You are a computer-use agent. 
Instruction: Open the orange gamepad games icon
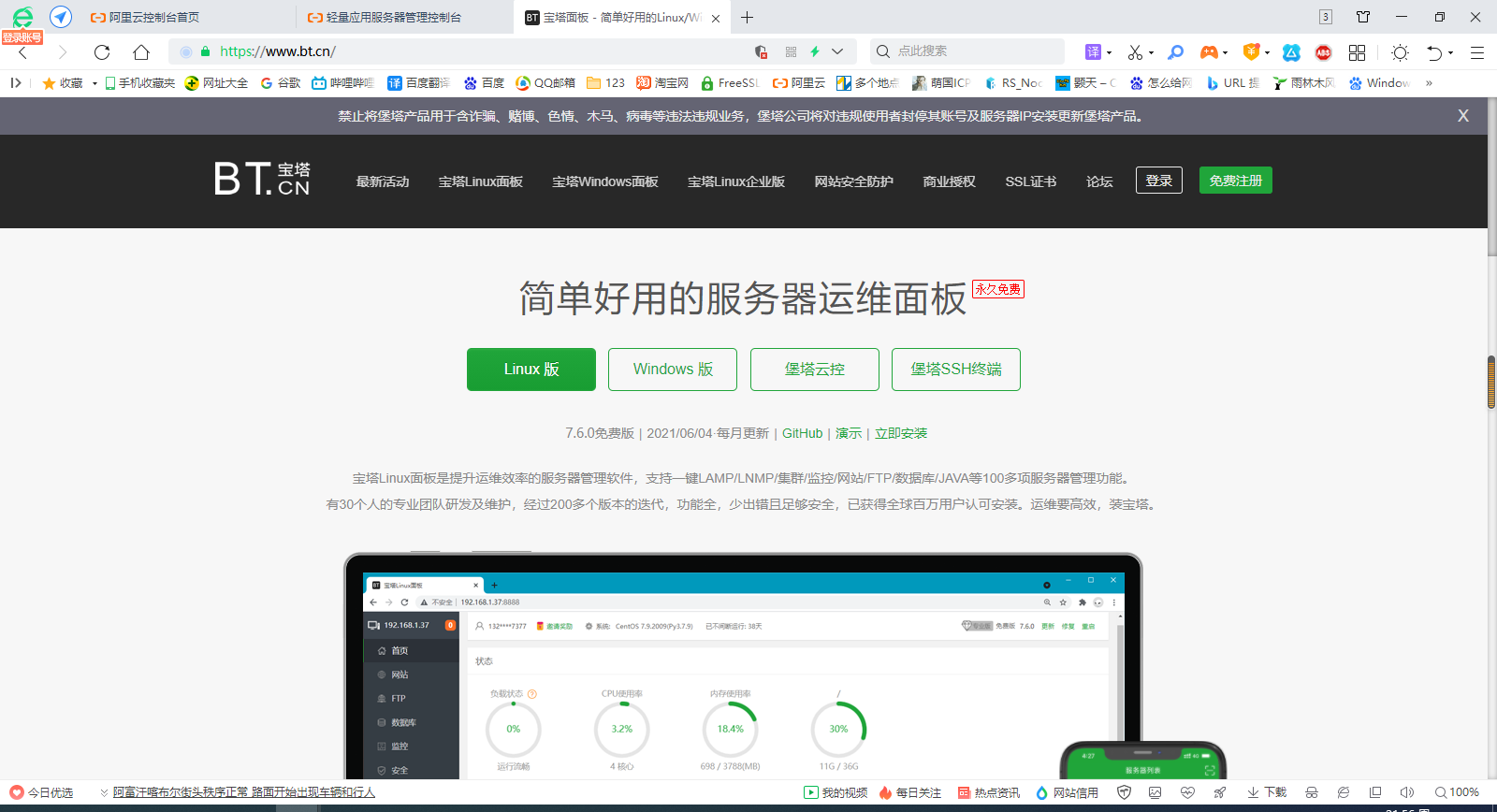pyautogui.click(x=1209, y=52)
